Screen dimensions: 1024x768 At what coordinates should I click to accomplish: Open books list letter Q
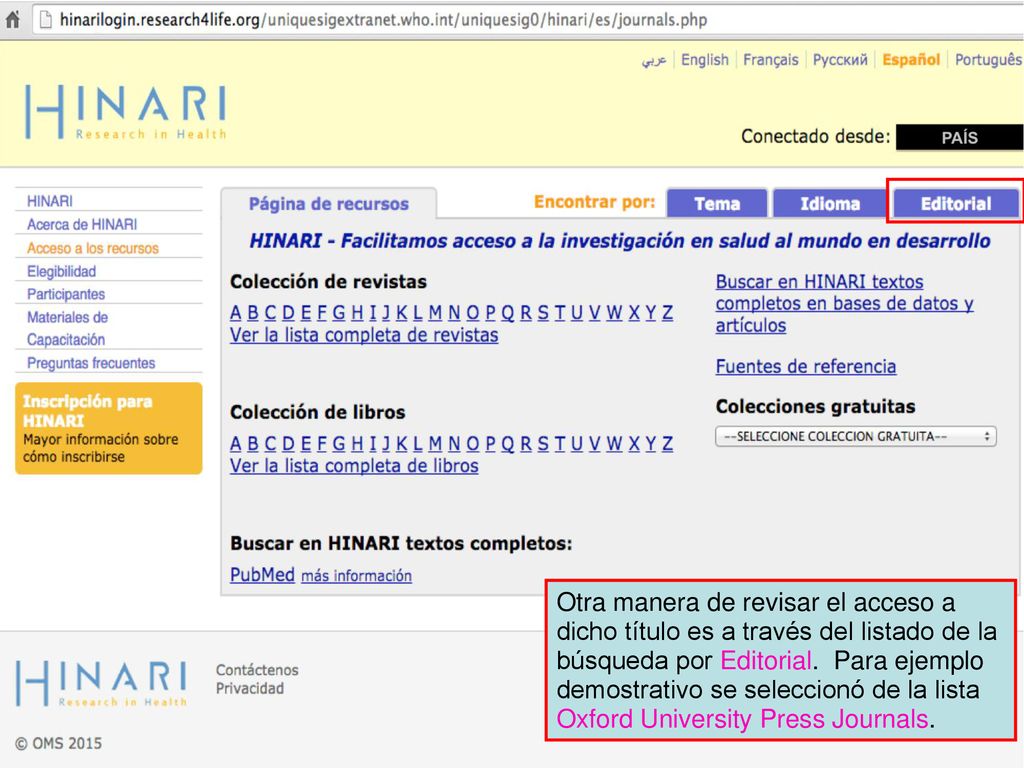pyautogui.click(x=507, y=444)
